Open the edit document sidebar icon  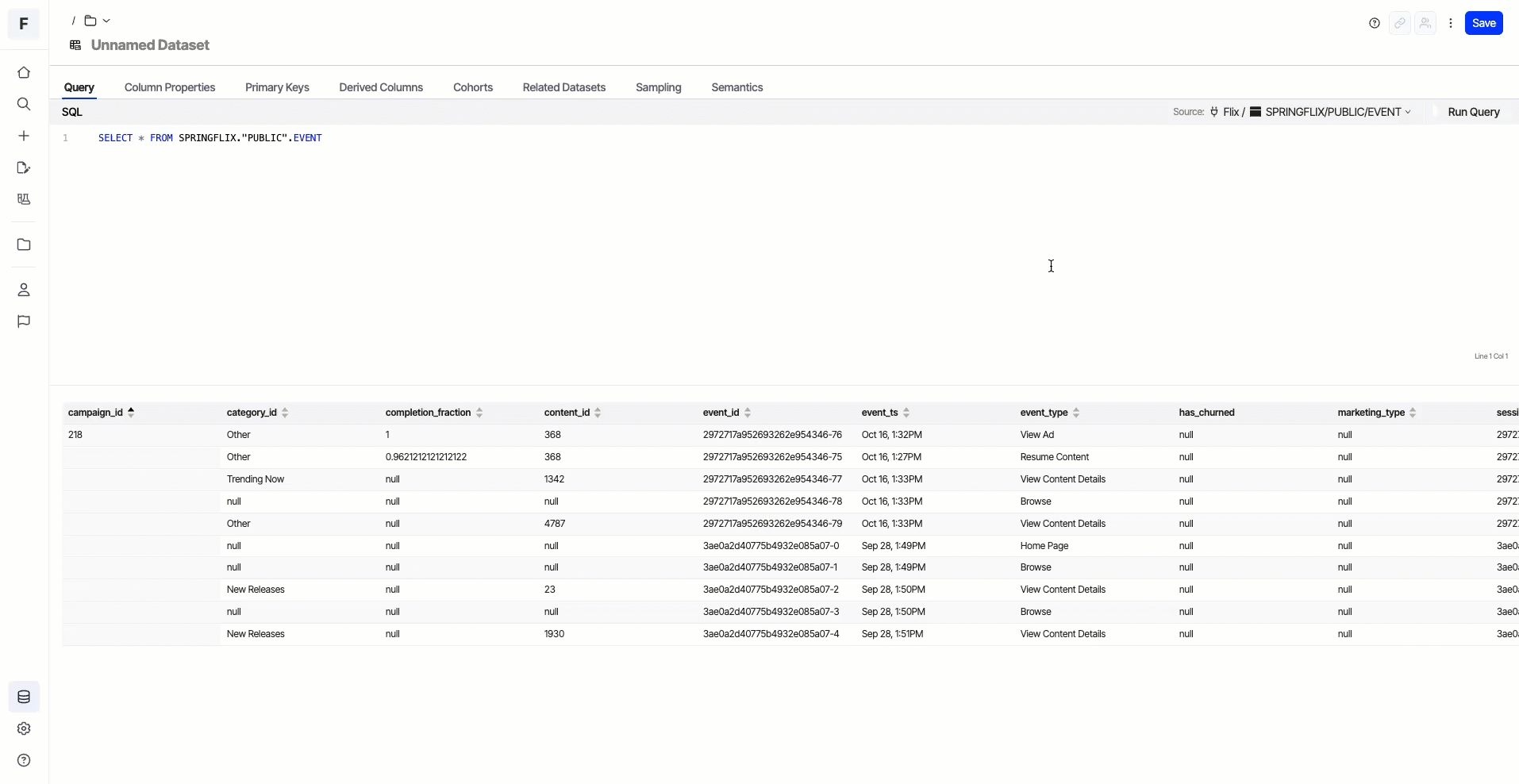pos(24,168)
